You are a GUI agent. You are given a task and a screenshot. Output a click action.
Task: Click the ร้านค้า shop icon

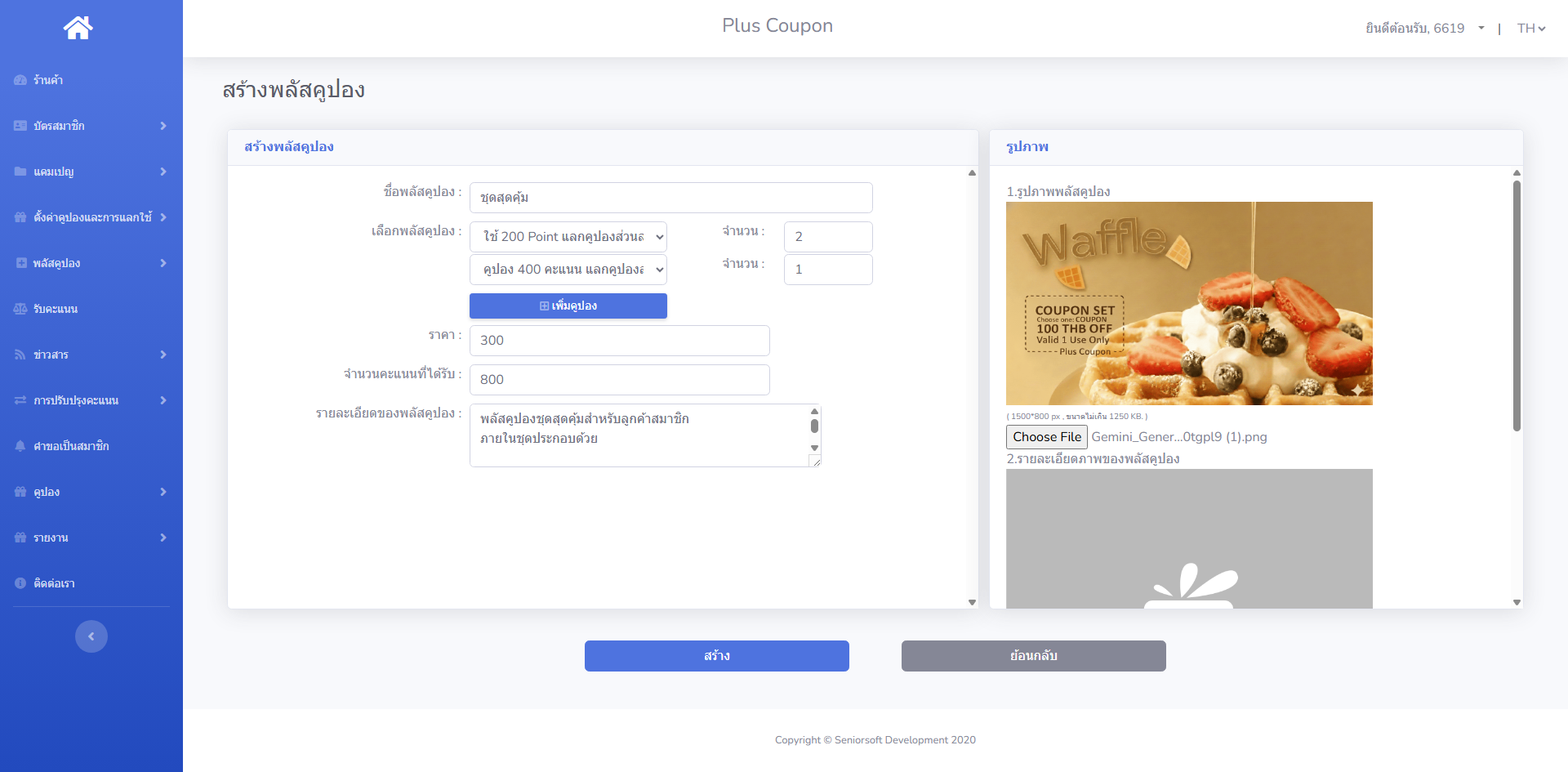click(20, 80)
